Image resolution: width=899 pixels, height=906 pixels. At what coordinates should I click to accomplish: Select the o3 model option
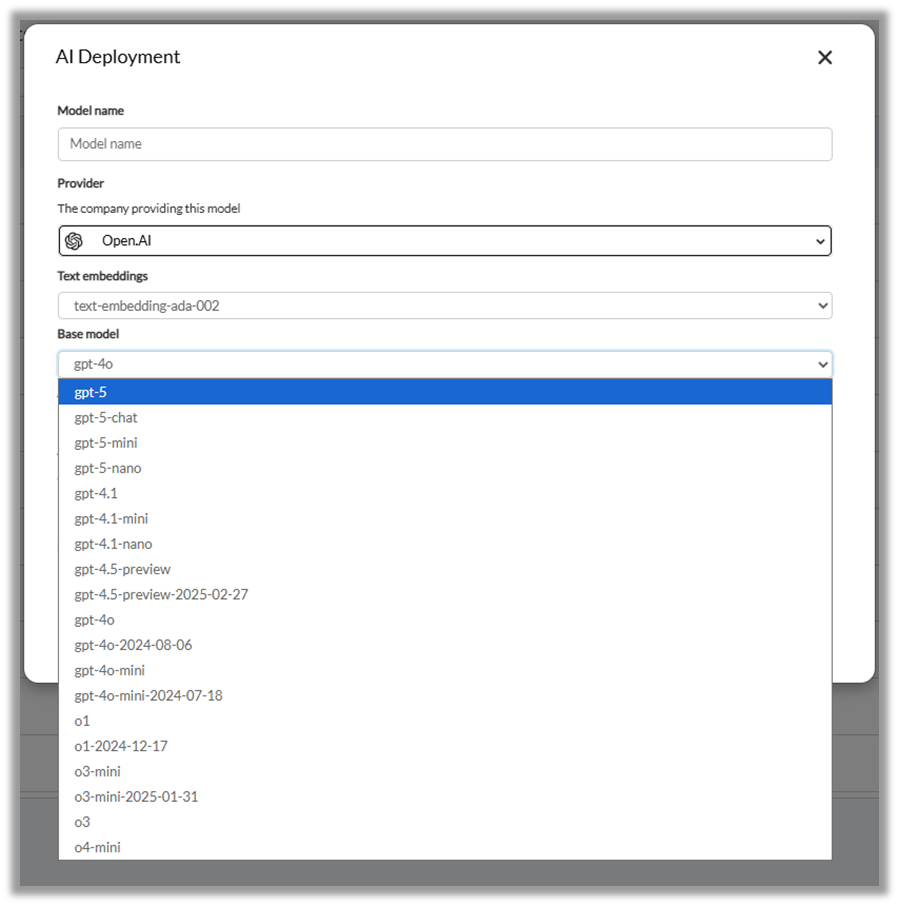tap(445, 822)
